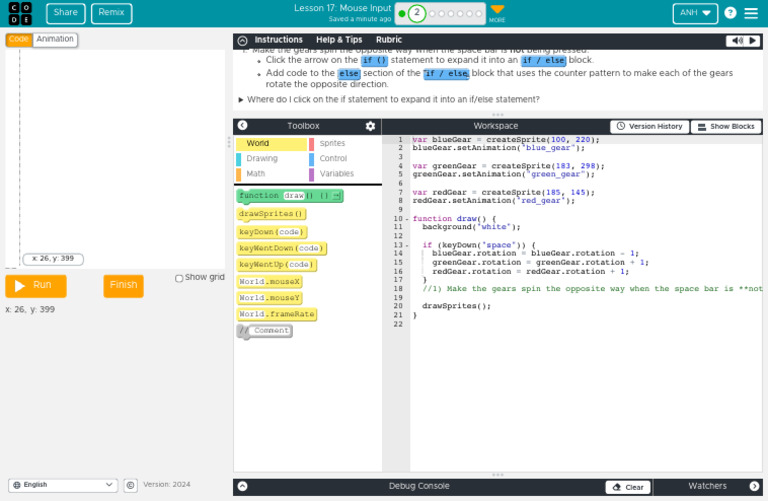Click the Code.org logo icon
Image resolution: width=768 pixels, height=501 pixels.
coord(20,14)
